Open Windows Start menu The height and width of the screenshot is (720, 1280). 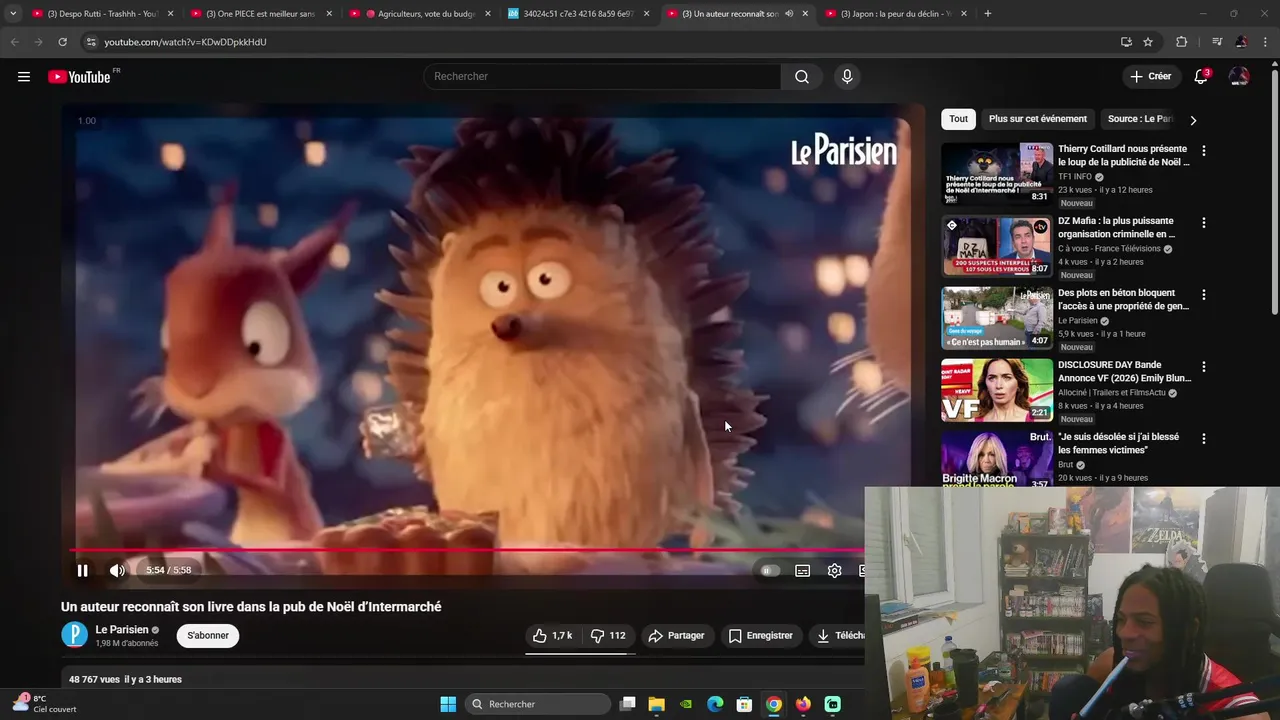[448, 704]
